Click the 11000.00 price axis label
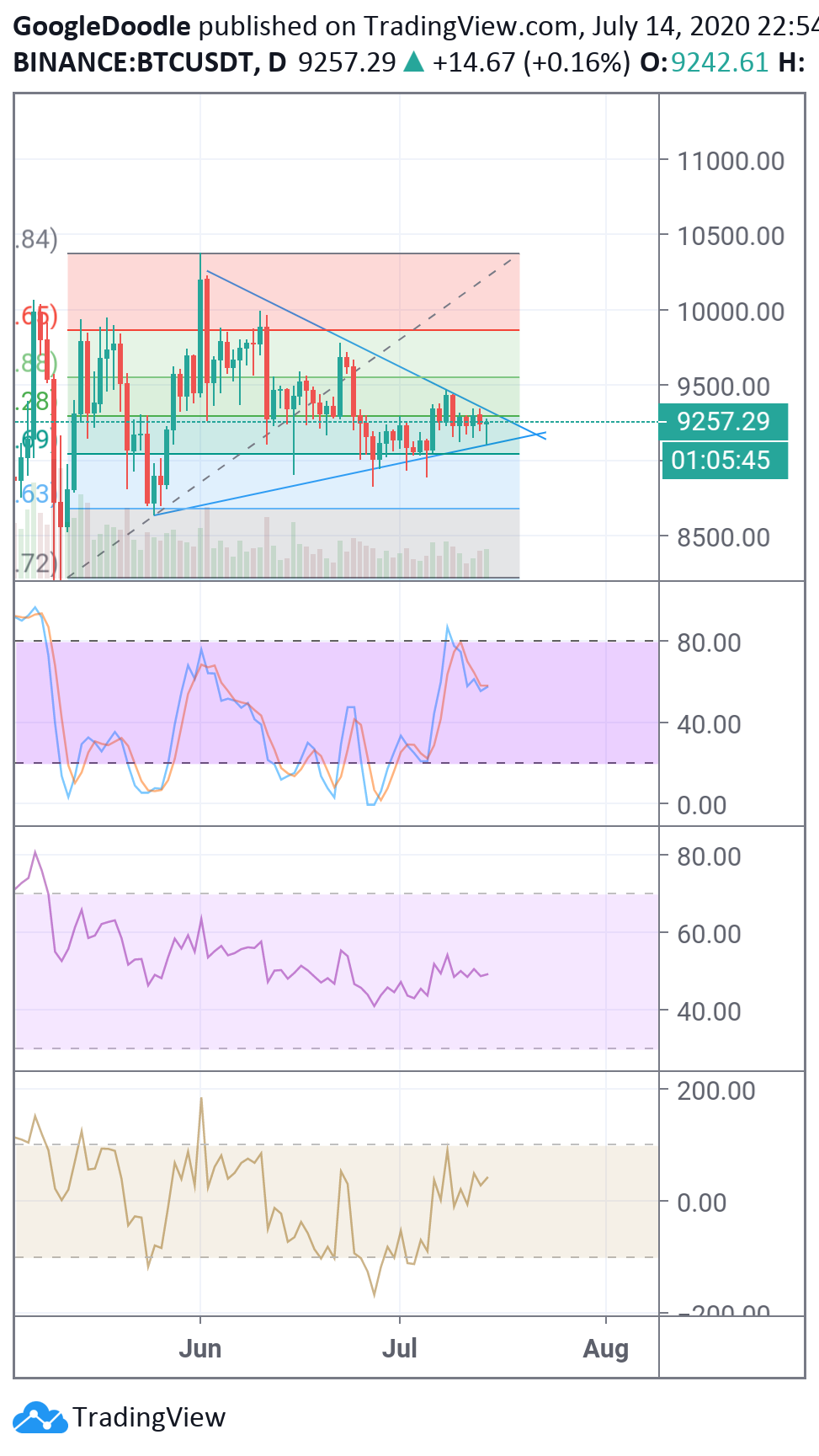Viewport: 819px width, 1456px height. point(730,161)
